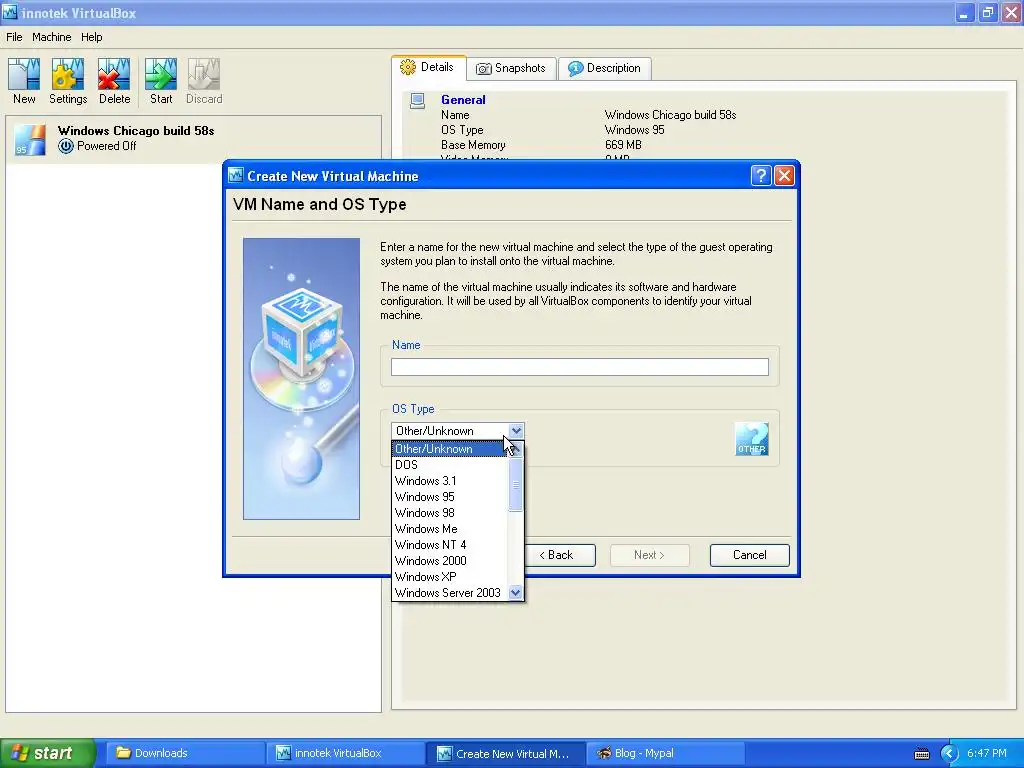Click the General heading link
Viewport: 1024px width, 768px height.
(x=463, y=100)
